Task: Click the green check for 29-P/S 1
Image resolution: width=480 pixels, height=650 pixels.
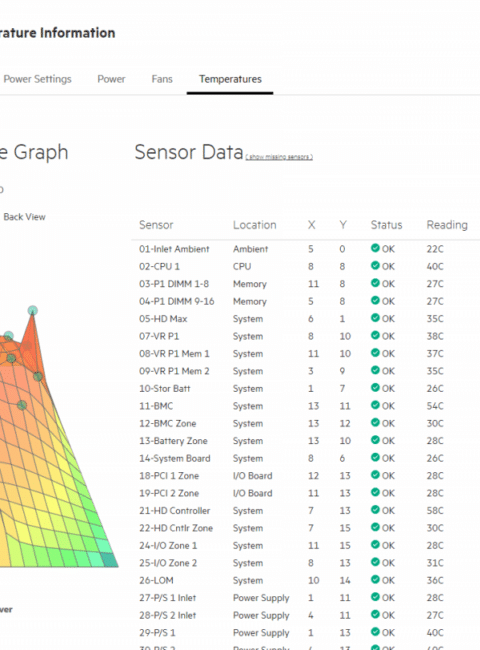Action: pyautogui.click(x=375, y=632)
